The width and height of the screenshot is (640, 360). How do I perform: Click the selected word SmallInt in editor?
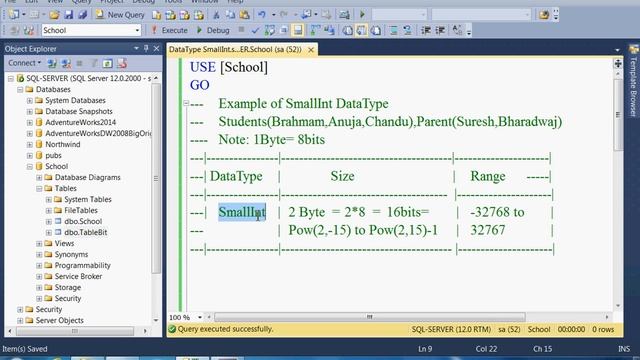click(x=242, y=212)
